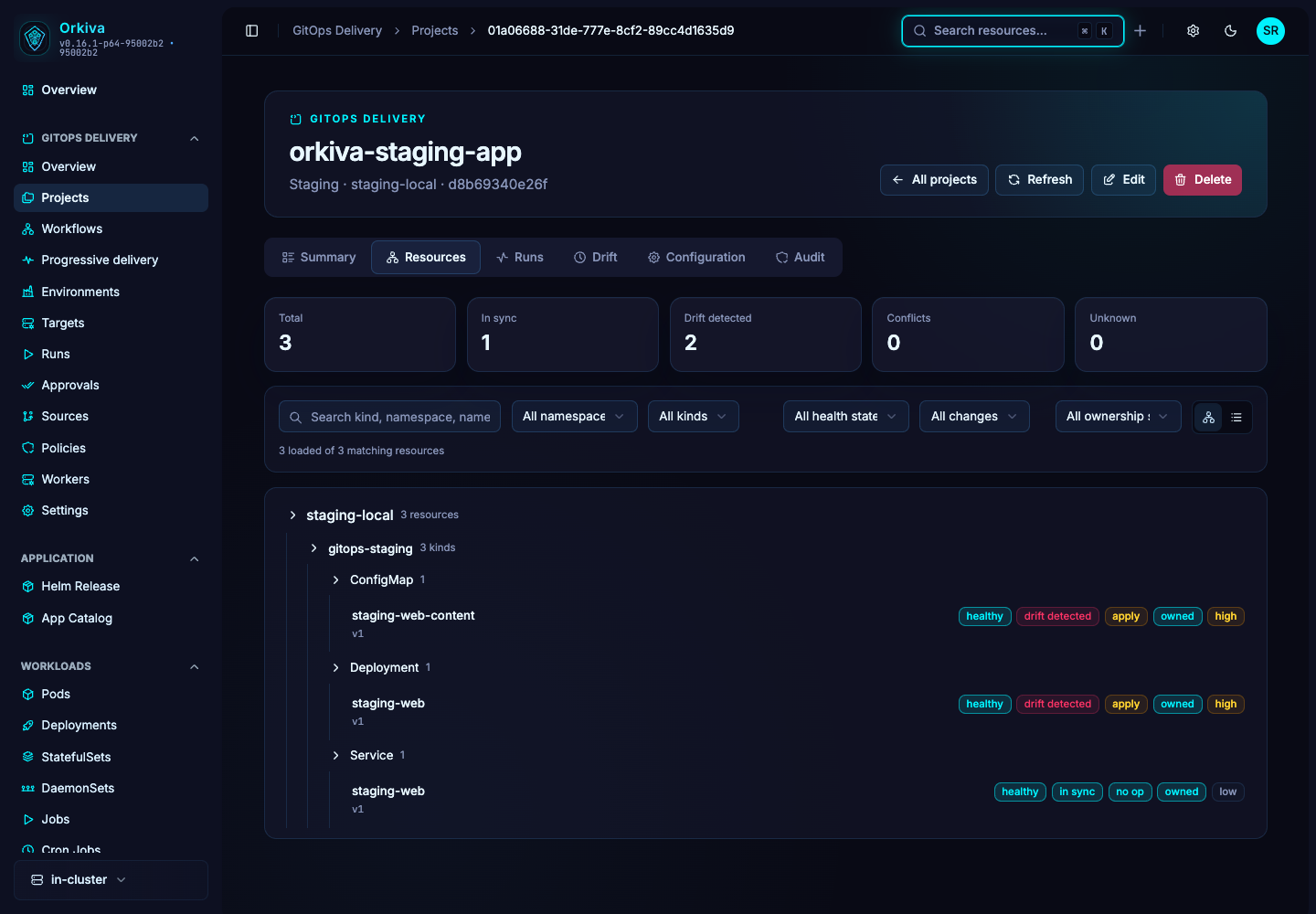Switch to the Configuration tab
Viewport: 1316px width, 914px height.
click(x=696, y=258)
